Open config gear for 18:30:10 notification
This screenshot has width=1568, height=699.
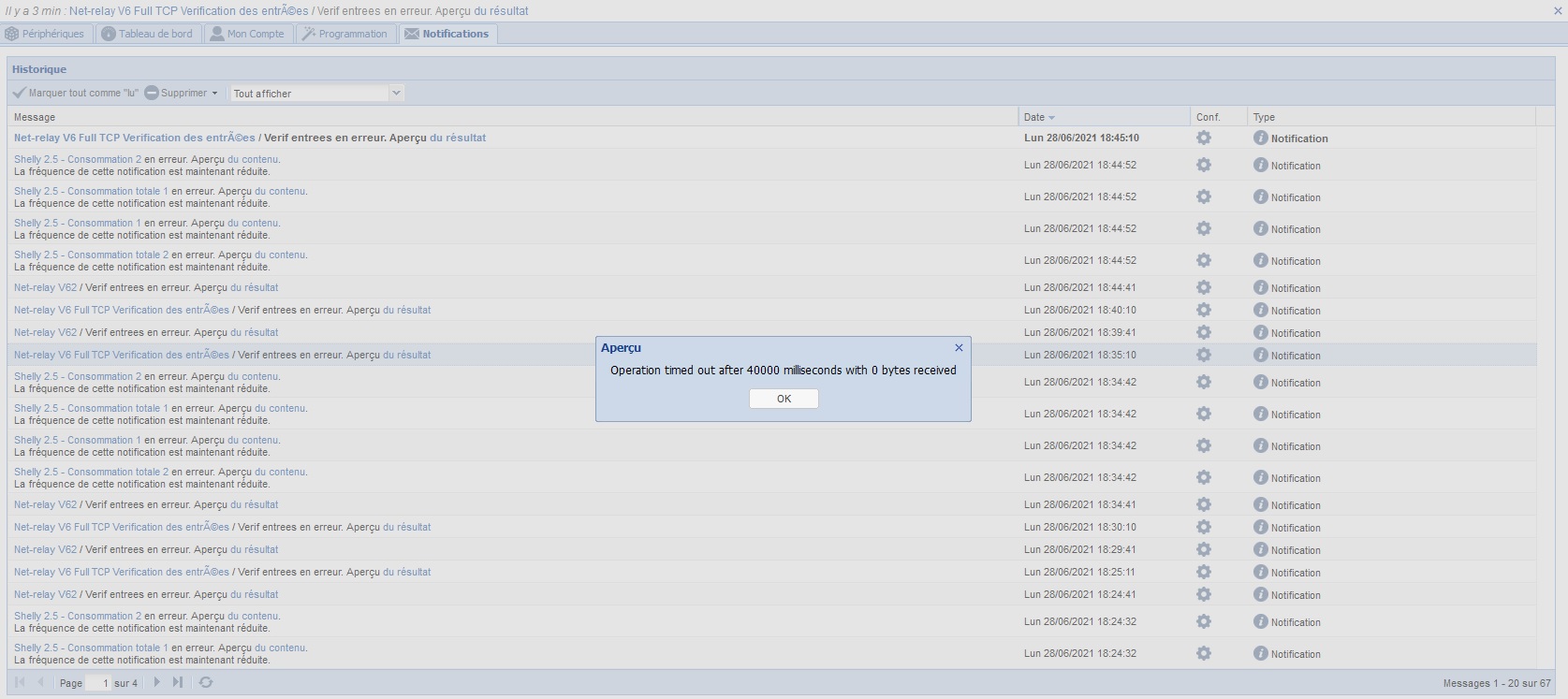click(1204, 527)
